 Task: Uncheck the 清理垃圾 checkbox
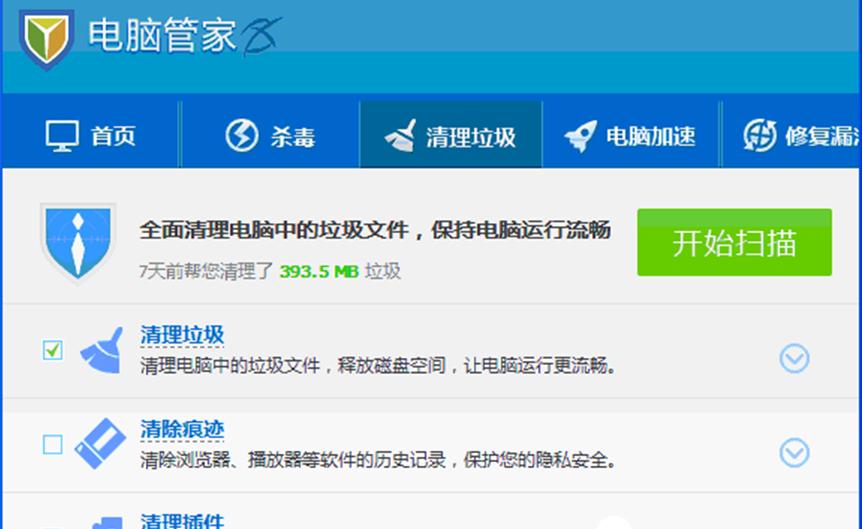[x=53, y=350]
